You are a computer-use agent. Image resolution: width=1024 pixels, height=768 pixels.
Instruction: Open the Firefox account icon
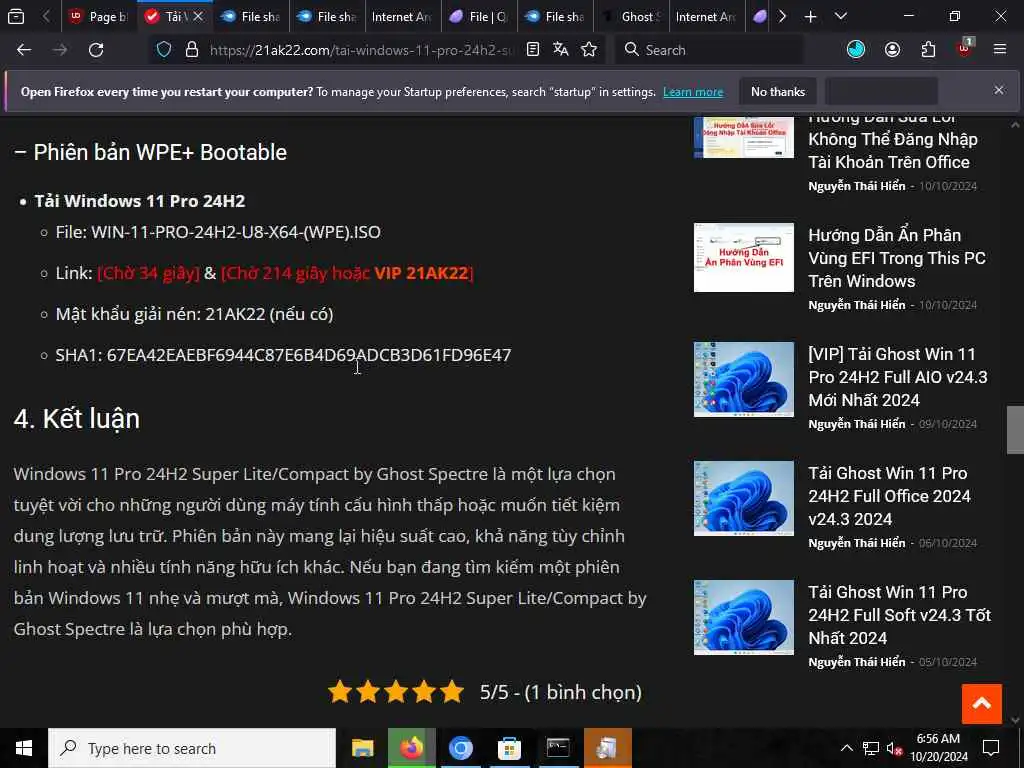pos(892,50)
